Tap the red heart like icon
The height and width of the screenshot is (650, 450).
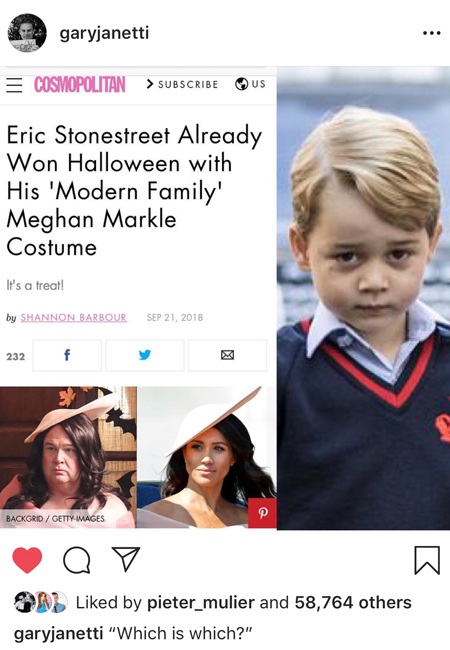[27, 560]
